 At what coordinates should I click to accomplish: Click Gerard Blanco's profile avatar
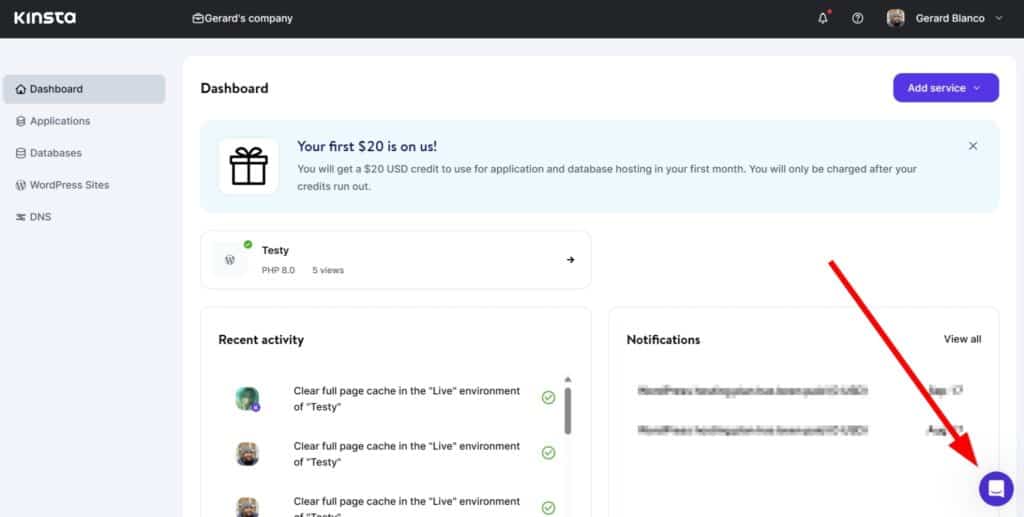895,18
